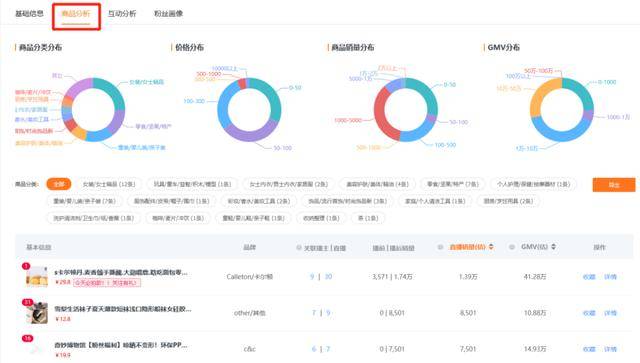This screenshot has width=640, height=363.
Task: Click 收藏 link for the socks product
Action: pyautogui.click(x=589, y=313)
